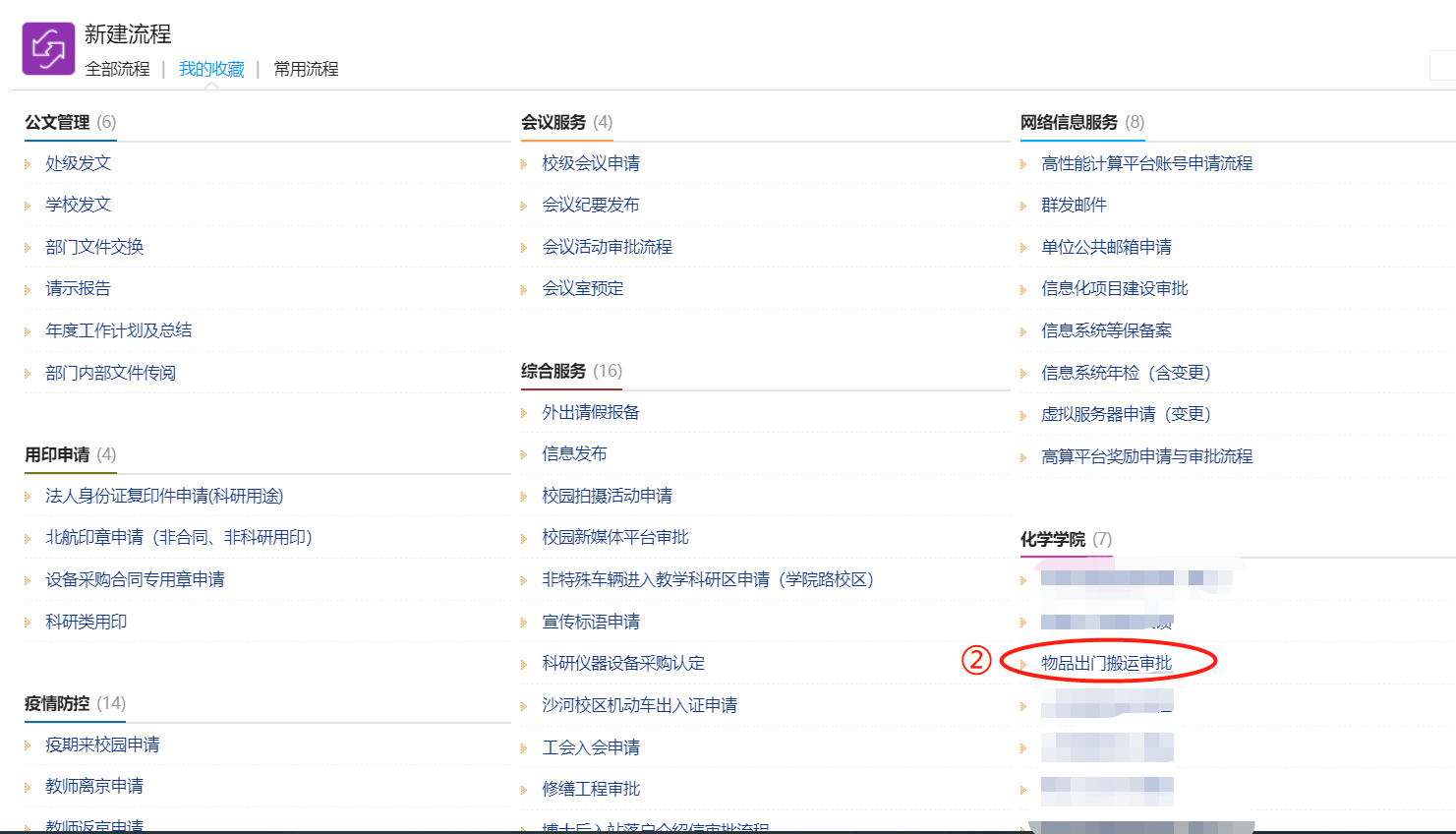
Task: Start the 部门文件交换 process
Action: (94, 247)
